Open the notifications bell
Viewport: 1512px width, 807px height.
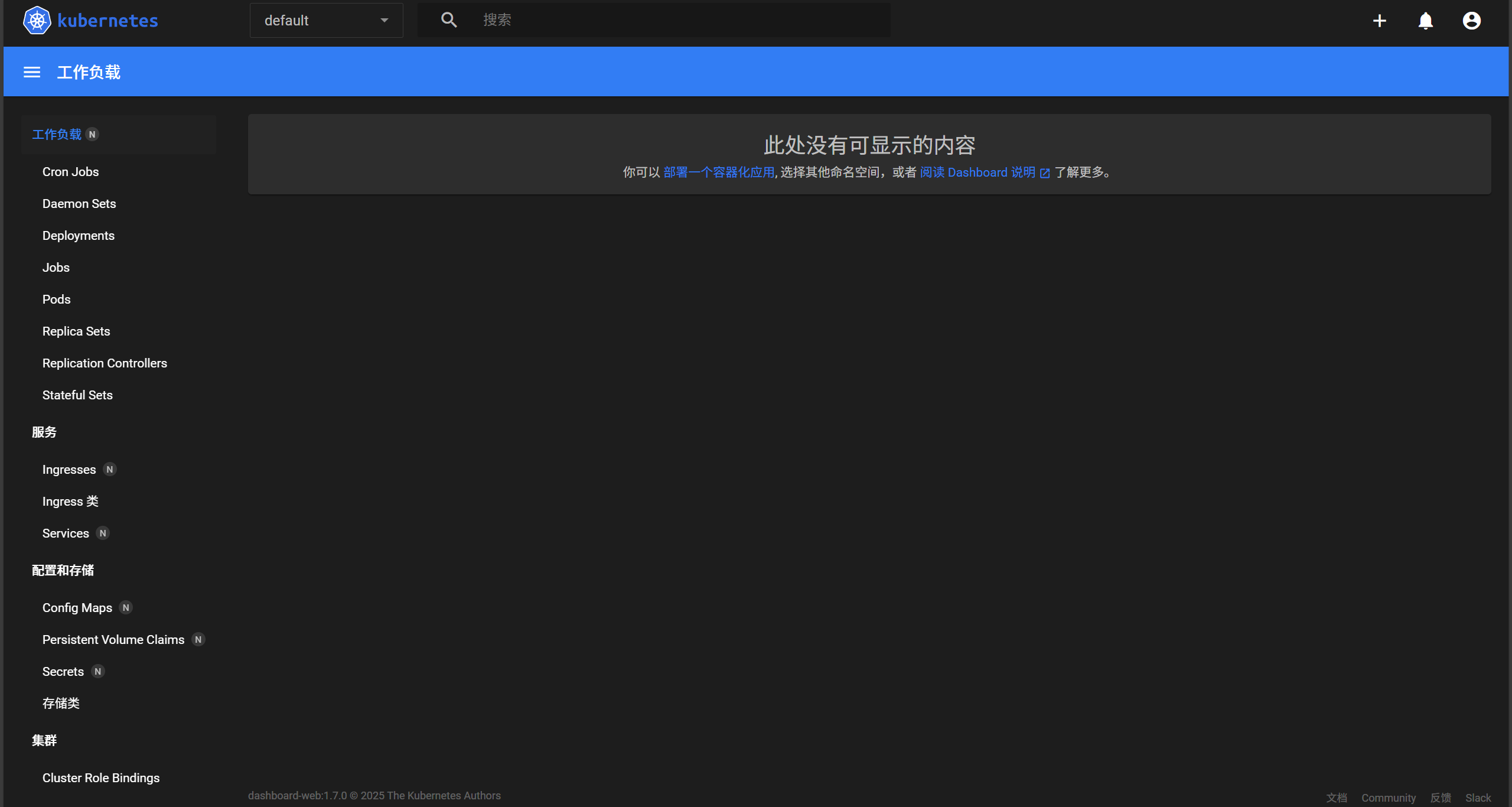pos(1425,21)
